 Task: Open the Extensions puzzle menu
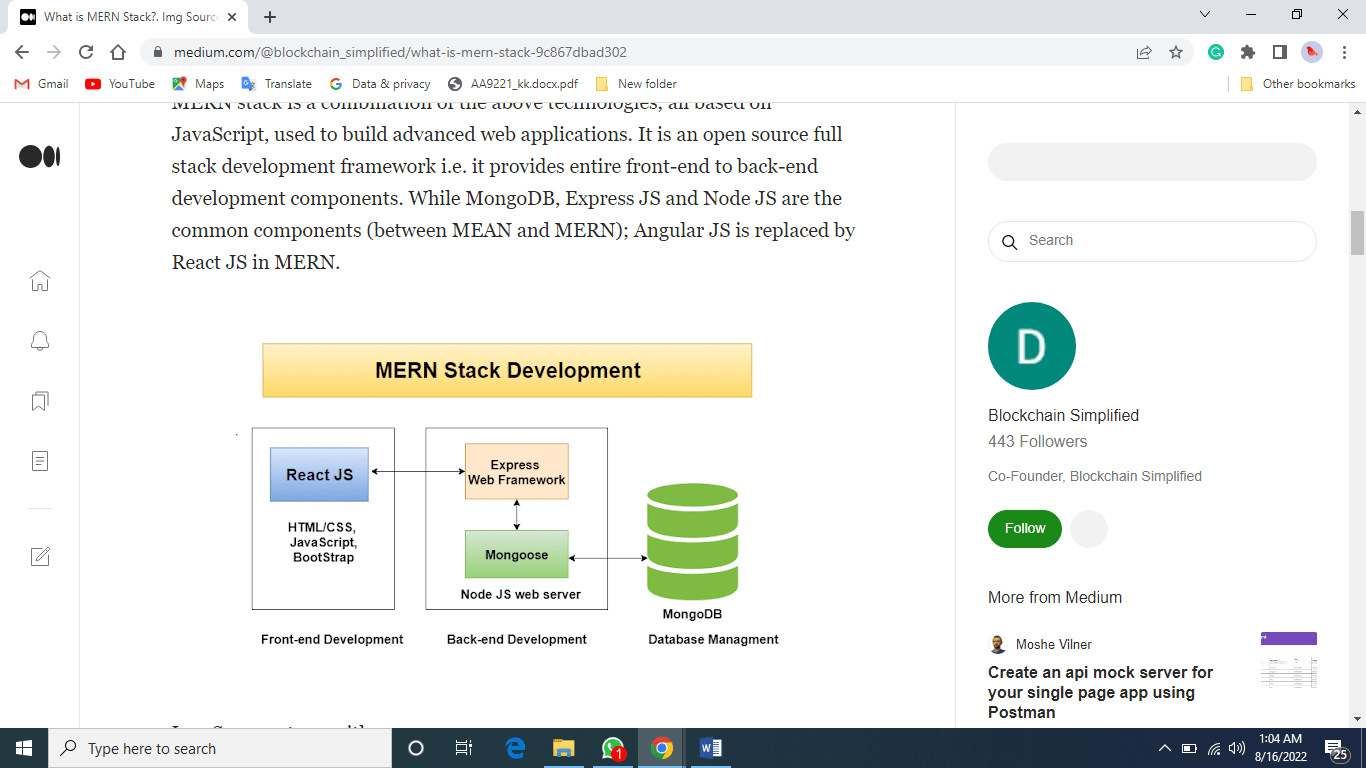[1248, 52]
